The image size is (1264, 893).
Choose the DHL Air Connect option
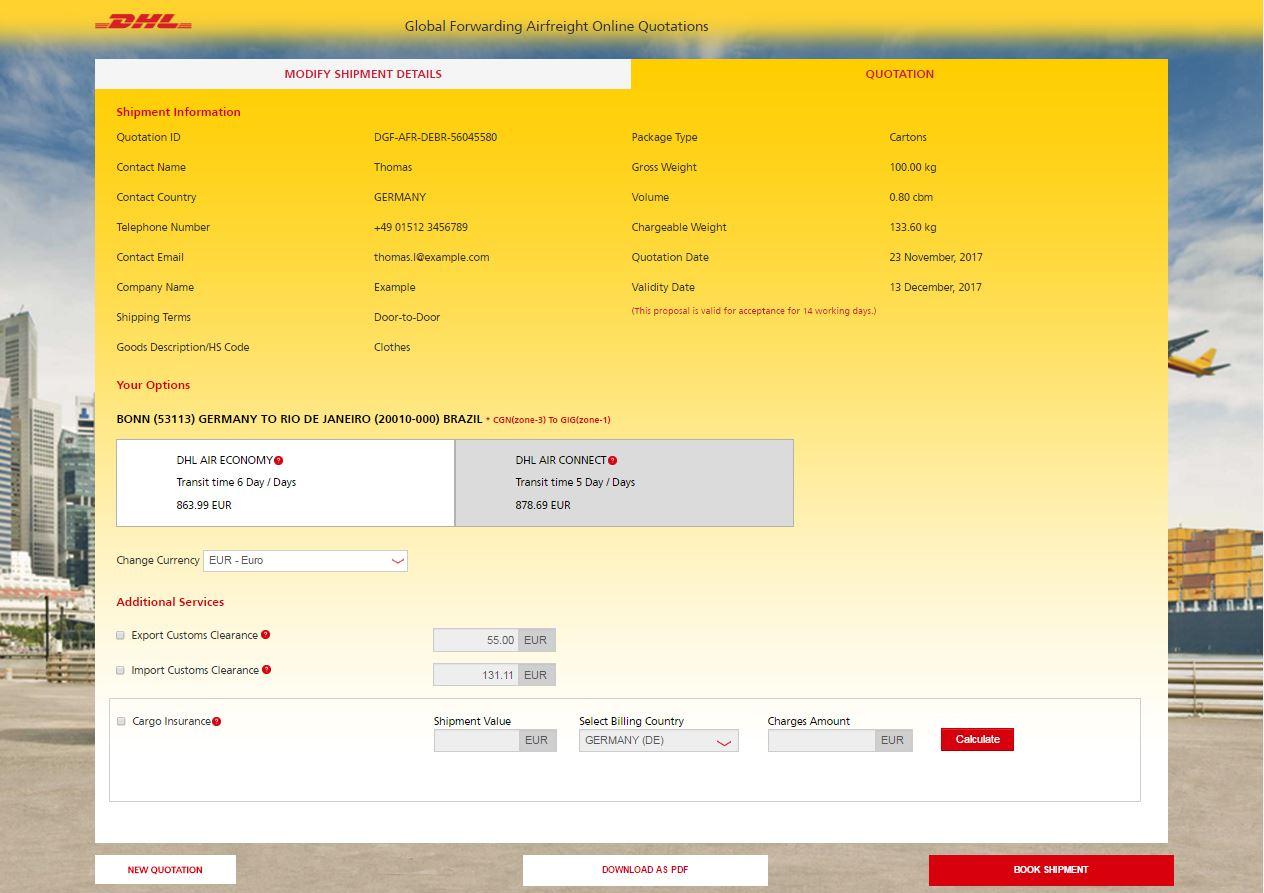click(x=624, y=483)
